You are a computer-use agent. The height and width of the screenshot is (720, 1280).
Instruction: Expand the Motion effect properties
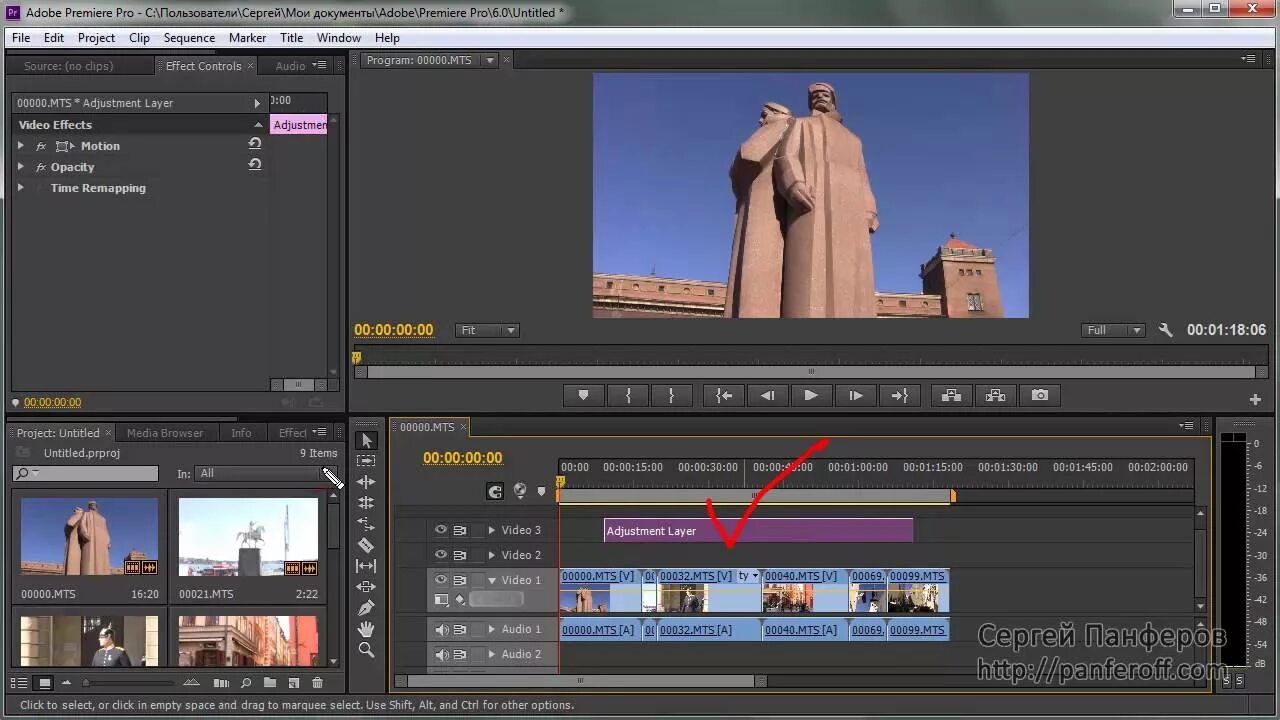coord(21,146)
